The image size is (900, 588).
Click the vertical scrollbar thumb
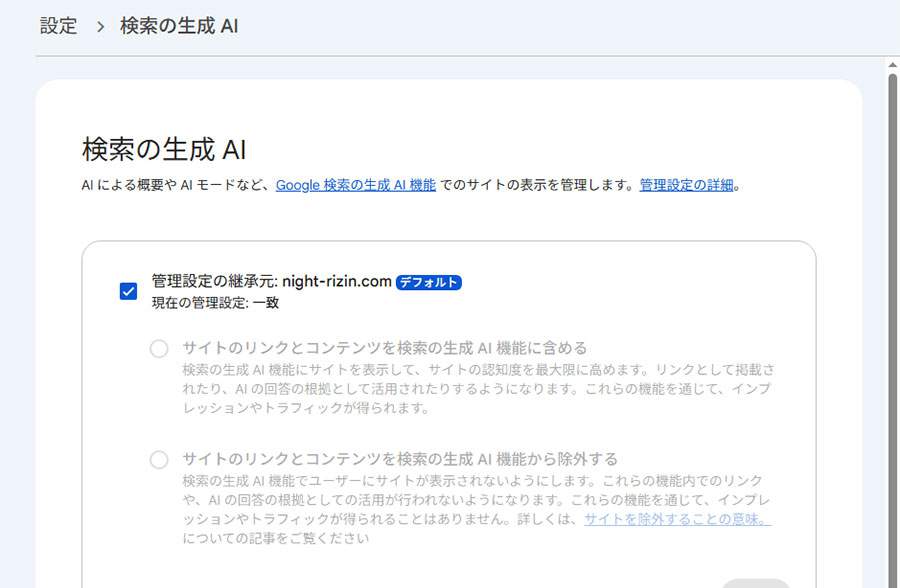pyautogui.click(x=893, y=330)
